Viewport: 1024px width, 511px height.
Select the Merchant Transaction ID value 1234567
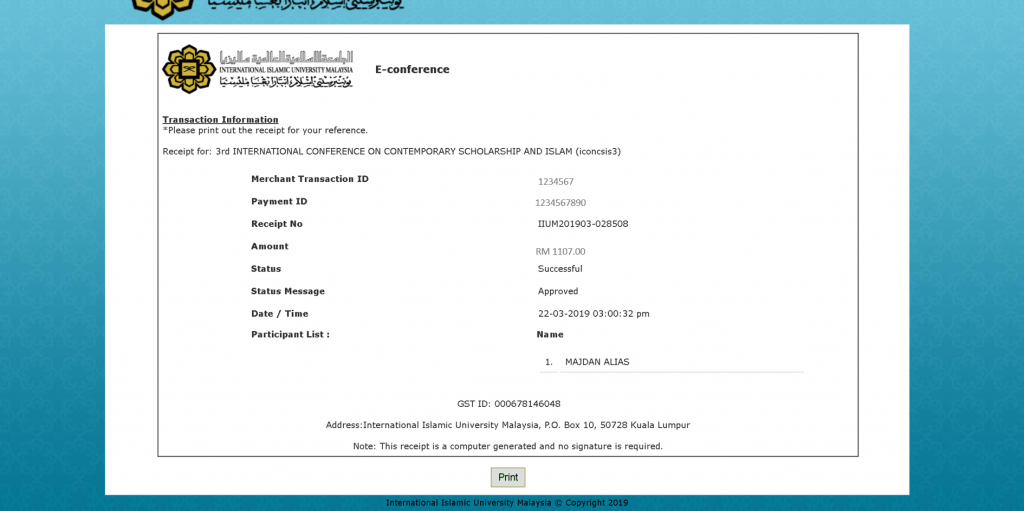tap(556, 182)
